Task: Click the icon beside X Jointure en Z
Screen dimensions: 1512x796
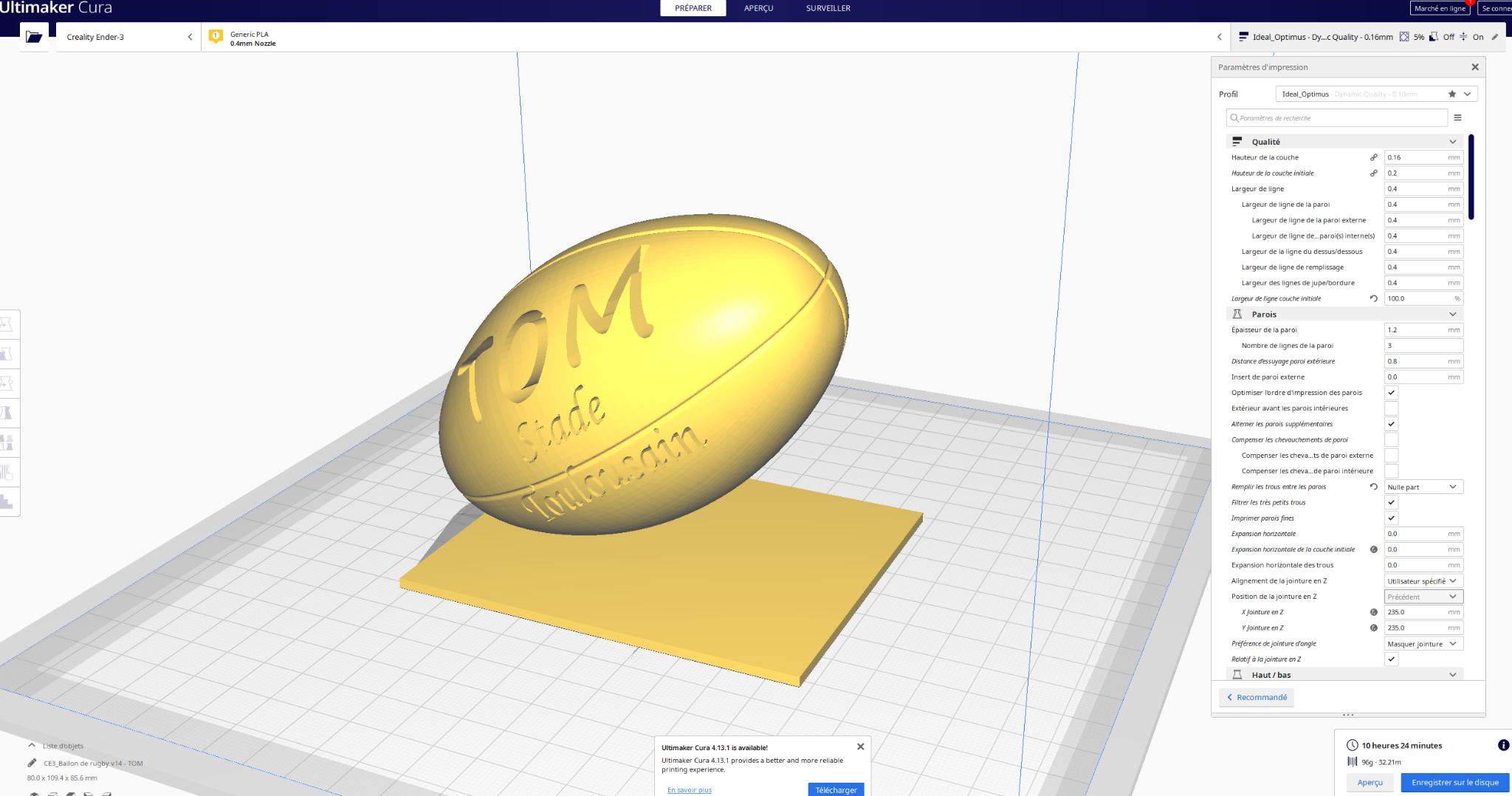Action: (x=1374, y=612)
